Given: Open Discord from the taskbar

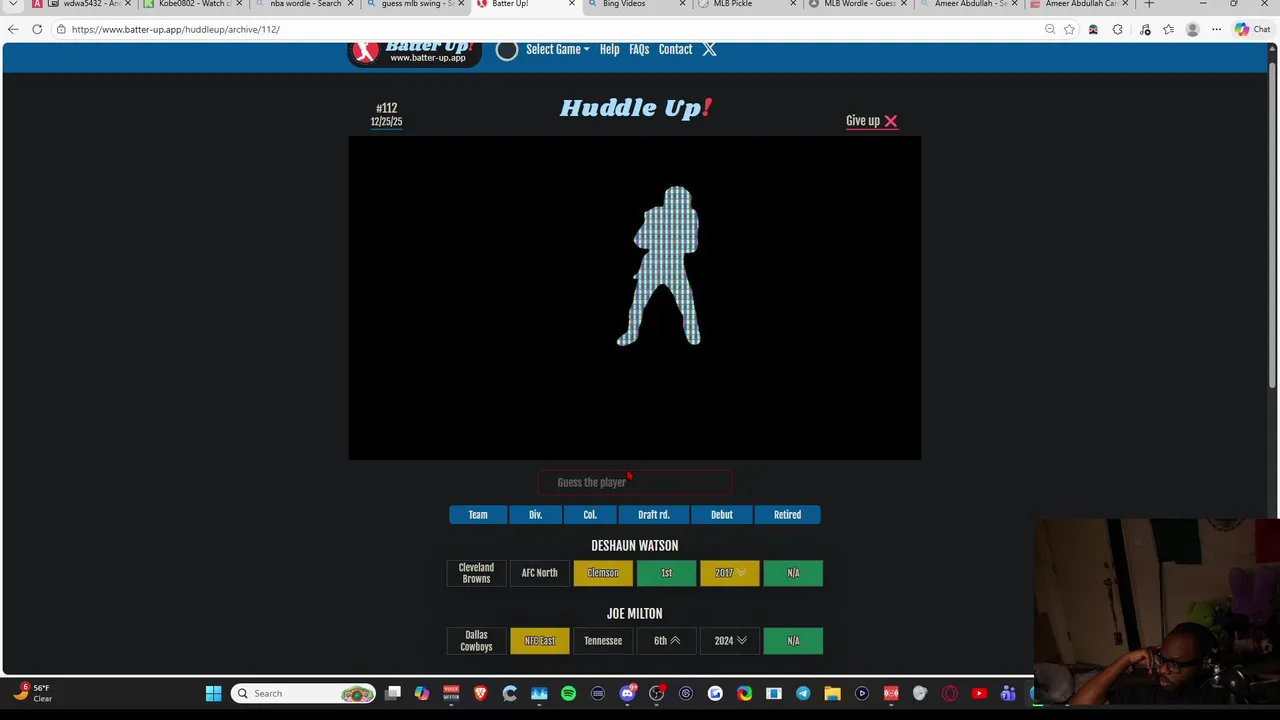Looking at the screenshot, I should coord(627,693).
